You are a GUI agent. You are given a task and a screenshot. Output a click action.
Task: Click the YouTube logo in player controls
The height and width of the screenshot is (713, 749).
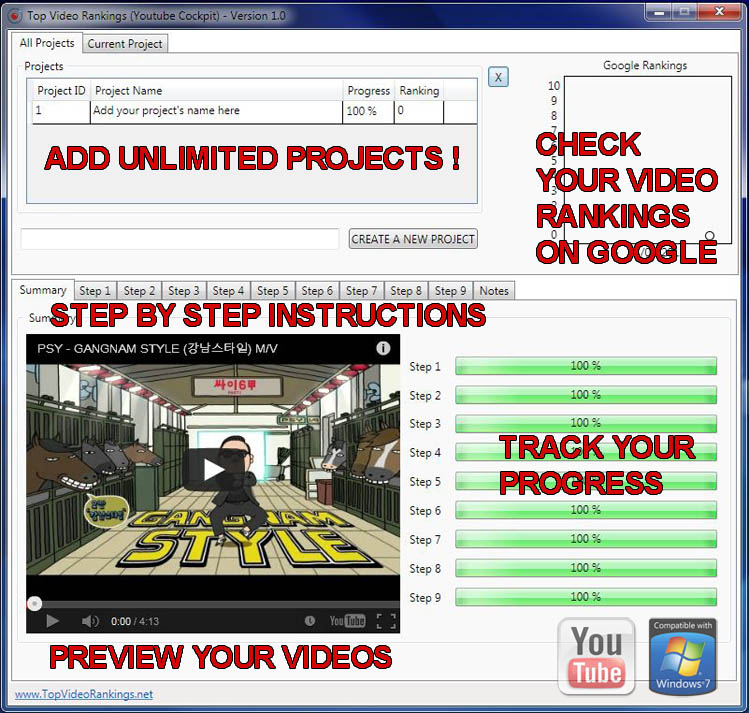point(347,621)
